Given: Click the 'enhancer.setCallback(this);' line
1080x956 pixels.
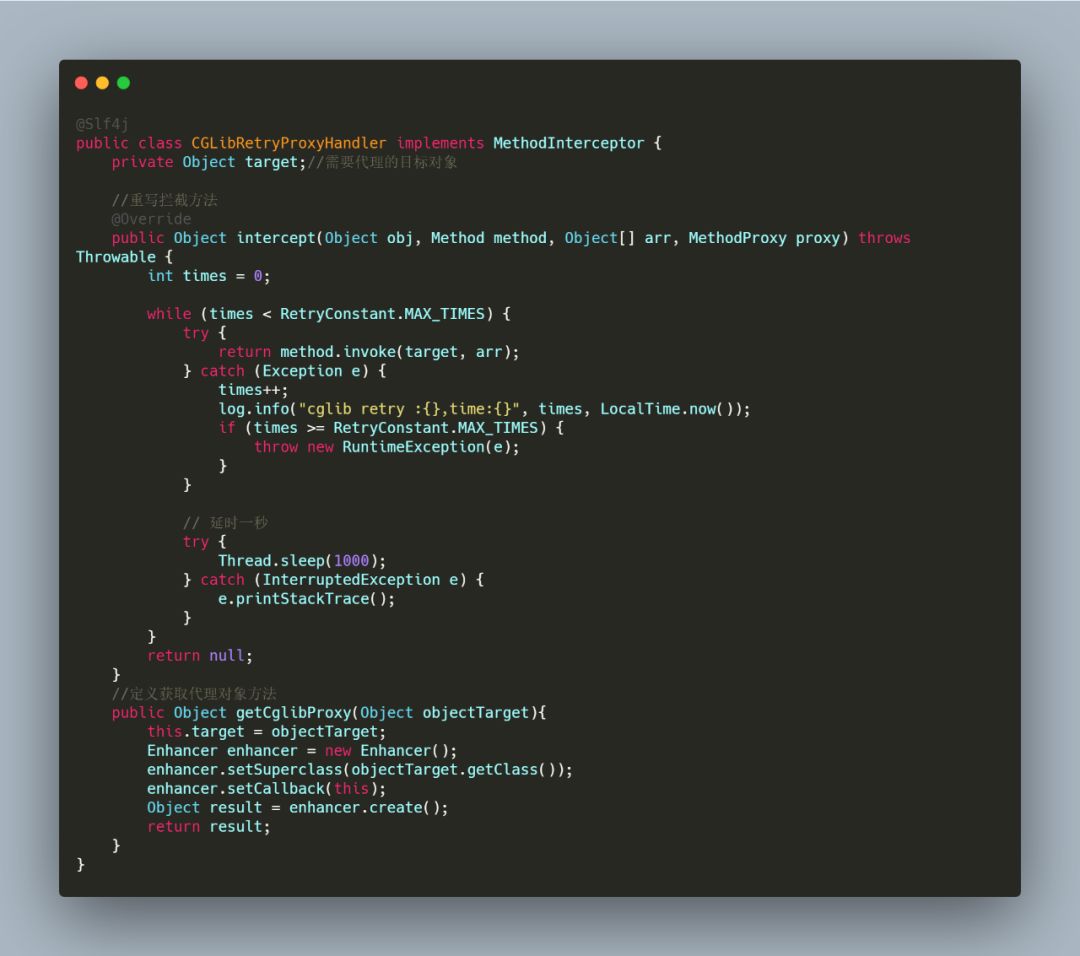Looking at the screenshot, I should (x=267, y=789).
